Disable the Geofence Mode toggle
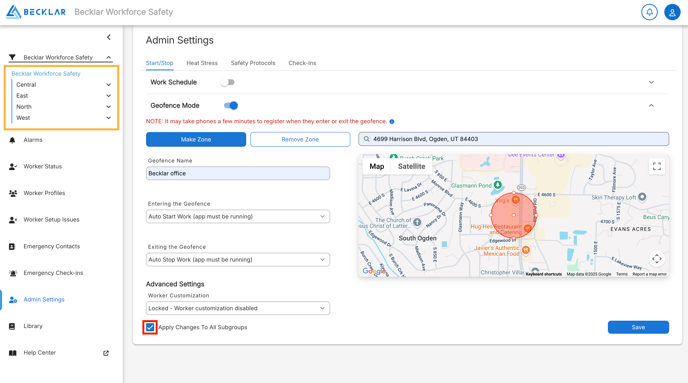 (231, 105)
